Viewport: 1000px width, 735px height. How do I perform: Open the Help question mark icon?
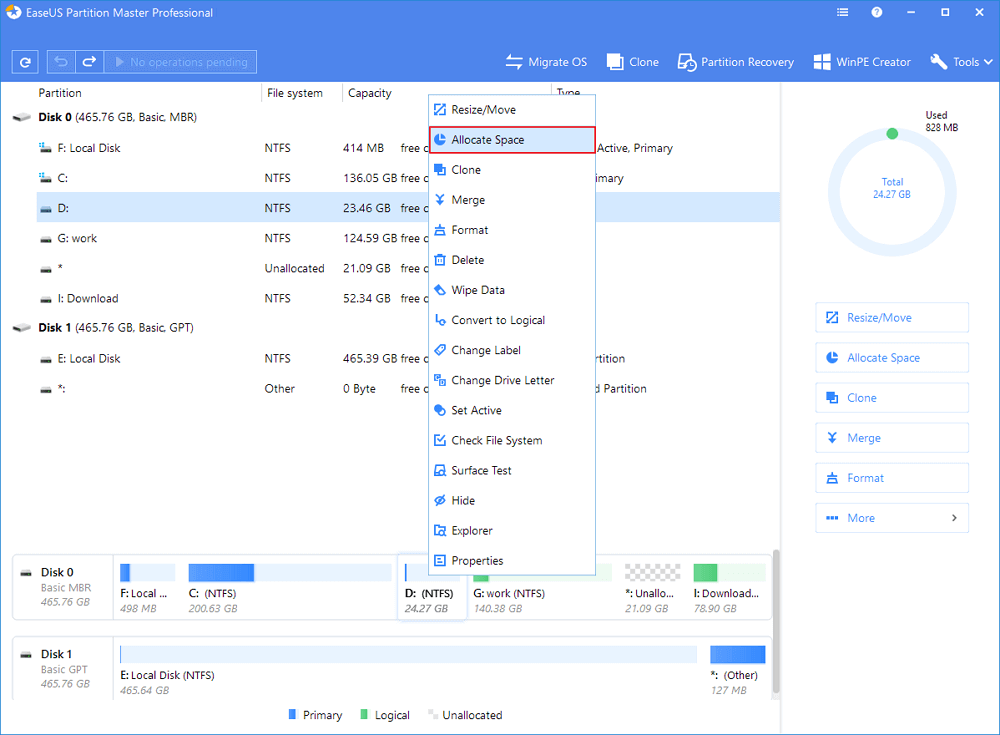point(877,12)
